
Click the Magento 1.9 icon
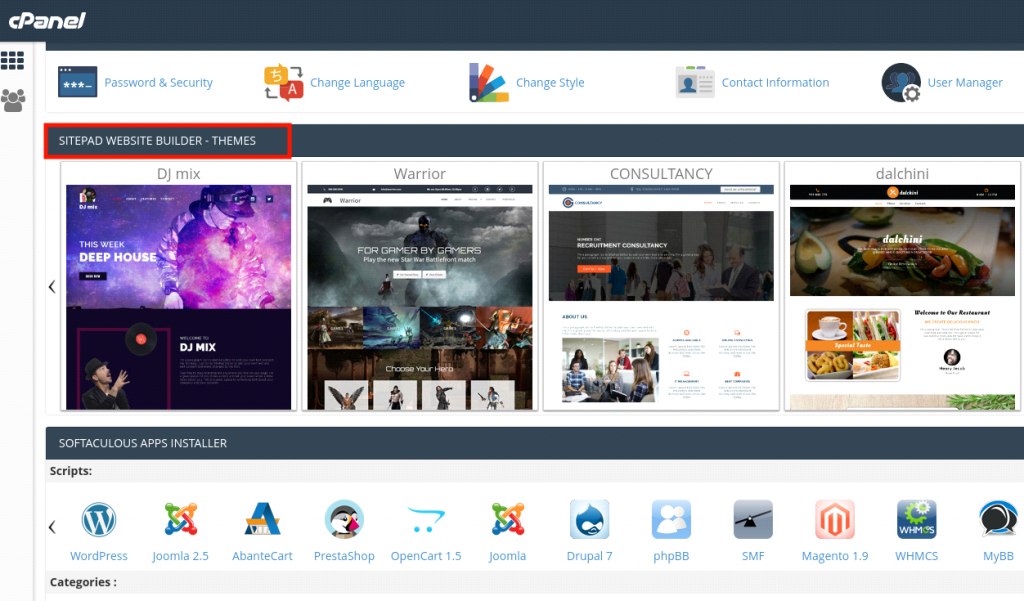click(835, 520)
